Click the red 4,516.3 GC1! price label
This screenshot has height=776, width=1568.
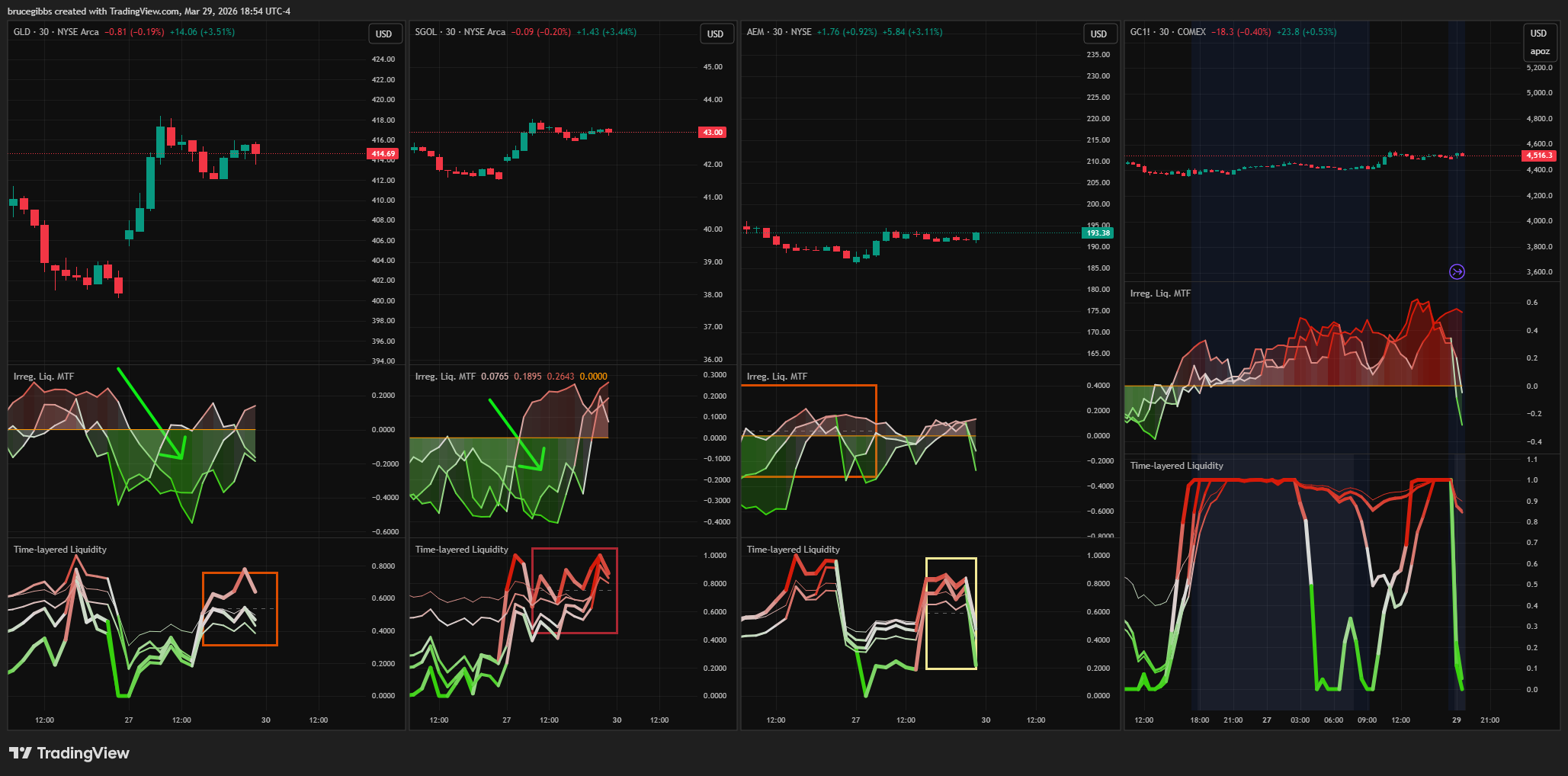pyautogui.click(x=1538, y=156)
